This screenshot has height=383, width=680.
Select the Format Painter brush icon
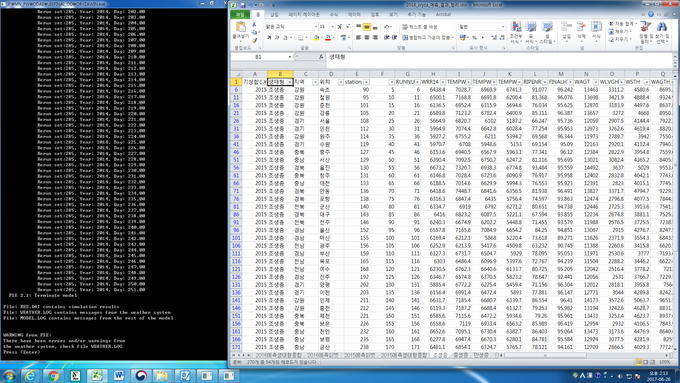click(x=254, y=40)
